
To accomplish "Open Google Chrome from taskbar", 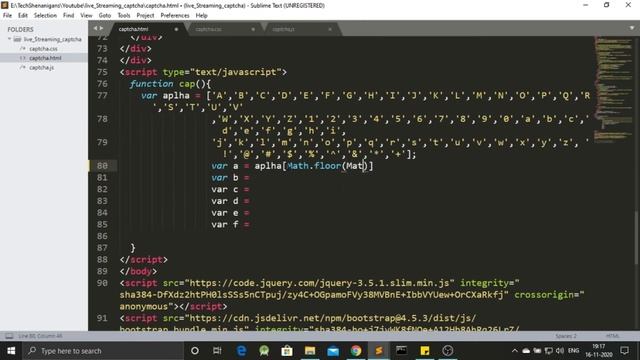I will [x=356, y=351].
